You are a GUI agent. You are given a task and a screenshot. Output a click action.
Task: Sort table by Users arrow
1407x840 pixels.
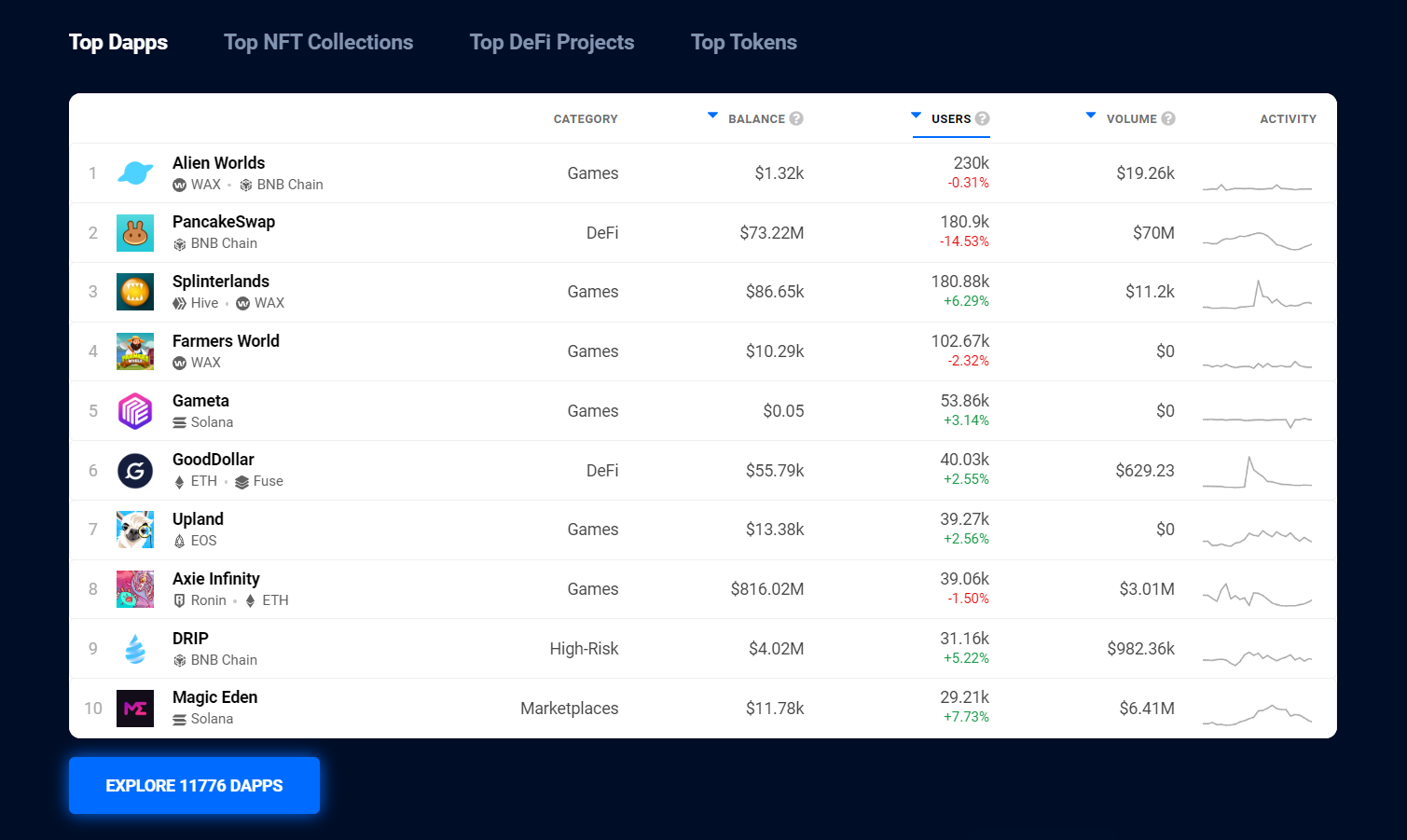[916, 116]
